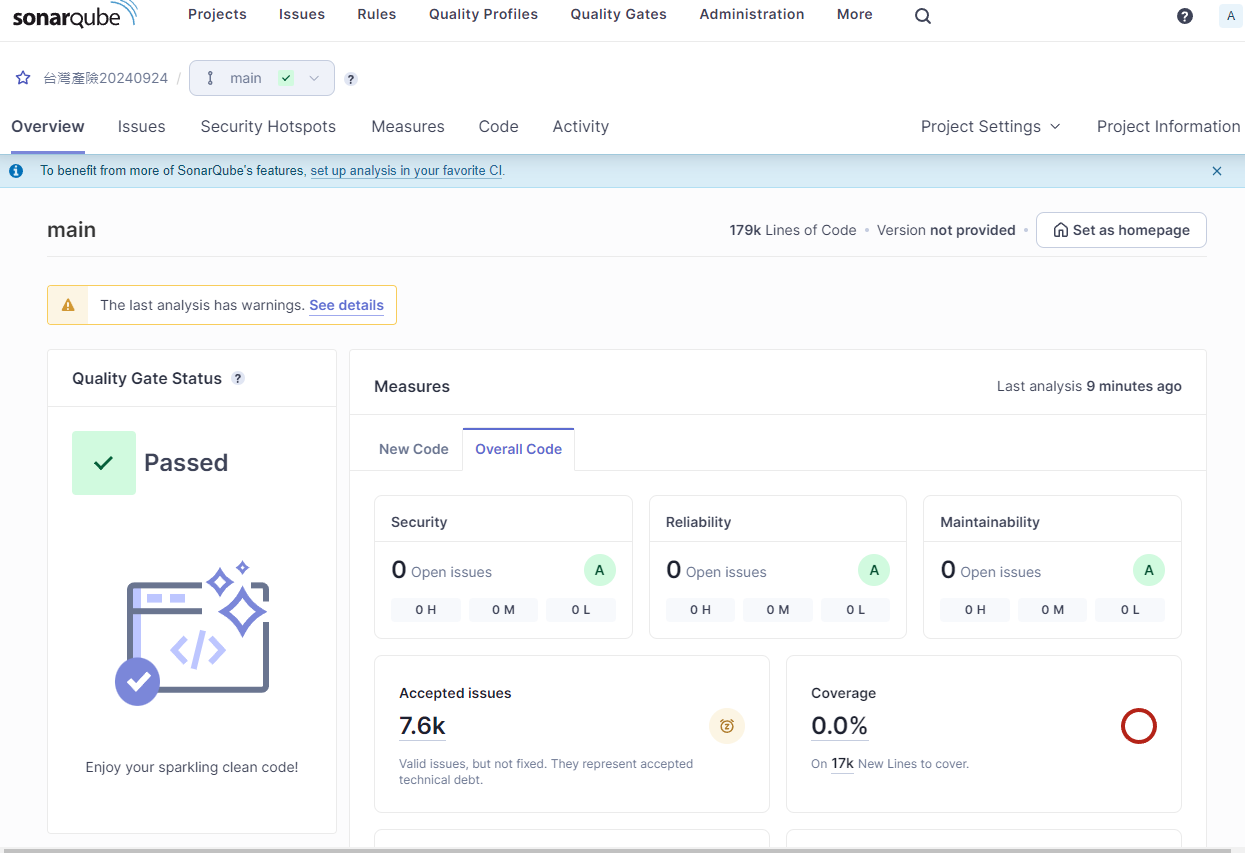1245x853 pixels.
Task: Open the Quality Profiles menu item
Action: pos(483,14)
